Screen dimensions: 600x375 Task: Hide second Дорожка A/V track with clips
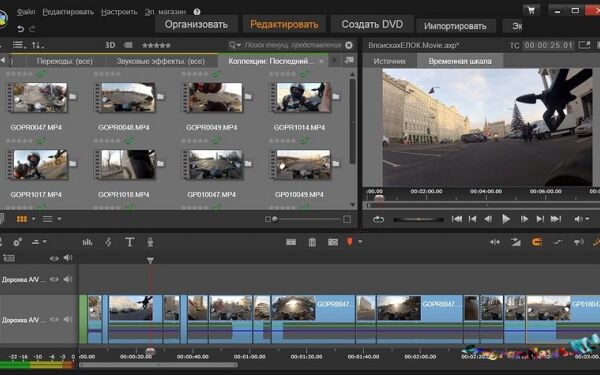[x=54, y=319]
